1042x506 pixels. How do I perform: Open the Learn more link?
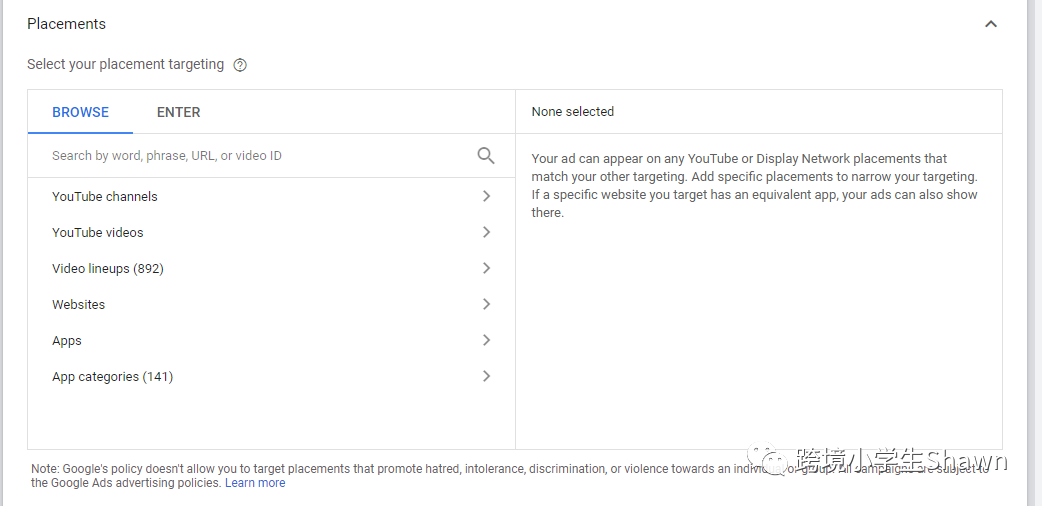[255, 483]
